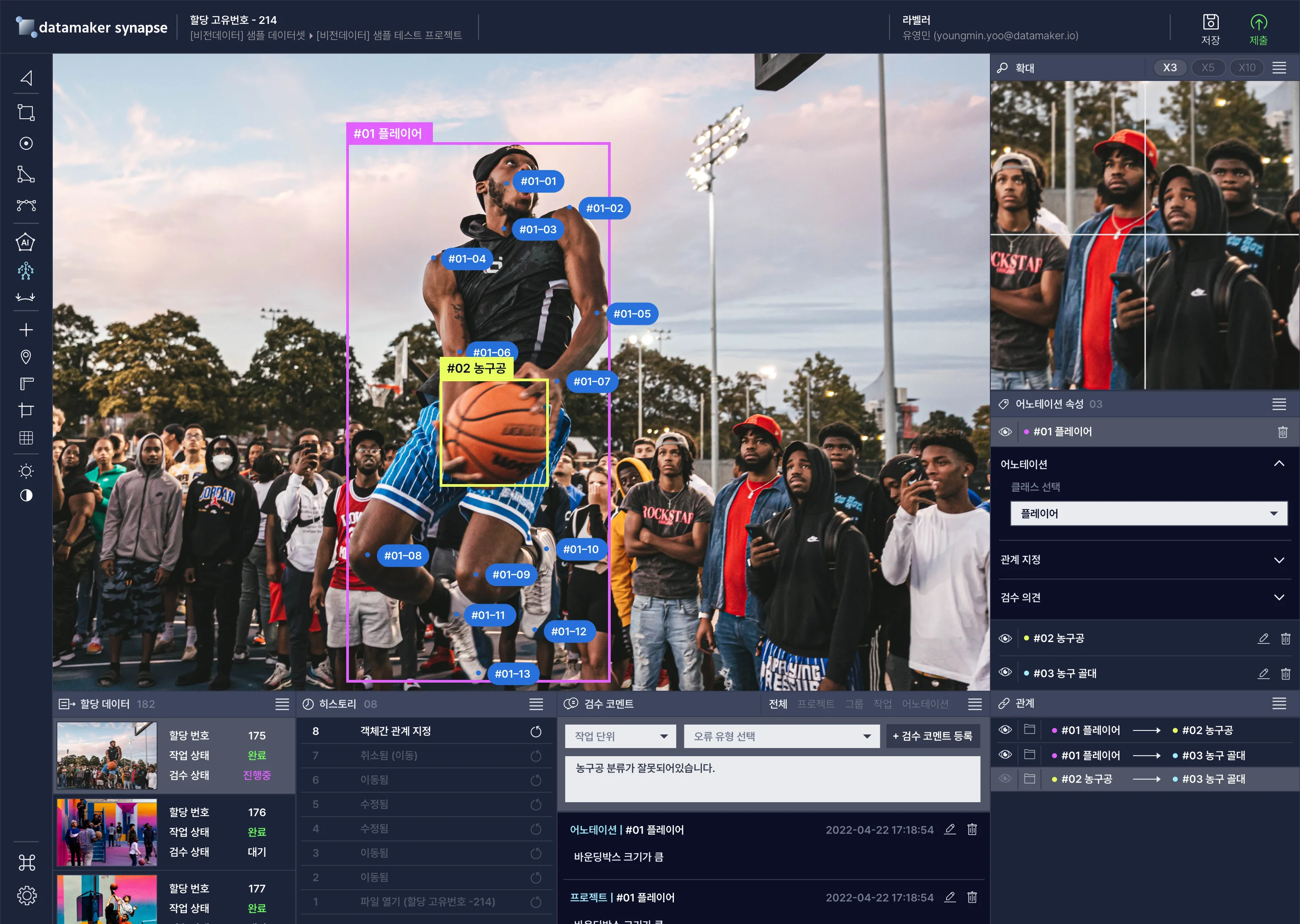Select the bounding box tool
Image resolution: width=1300 pixels, height=924 pixels.
26,112
